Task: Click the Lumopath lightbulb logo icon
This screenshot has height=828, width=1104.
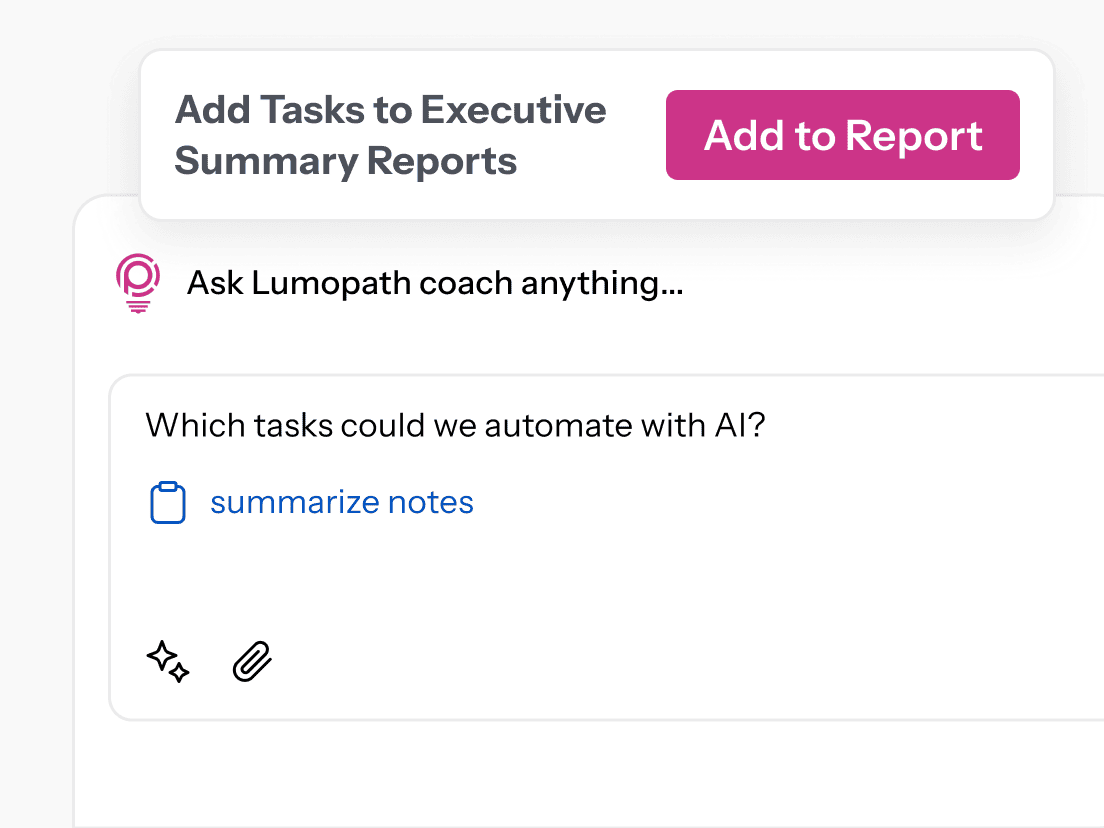Action: pos(137,284)
